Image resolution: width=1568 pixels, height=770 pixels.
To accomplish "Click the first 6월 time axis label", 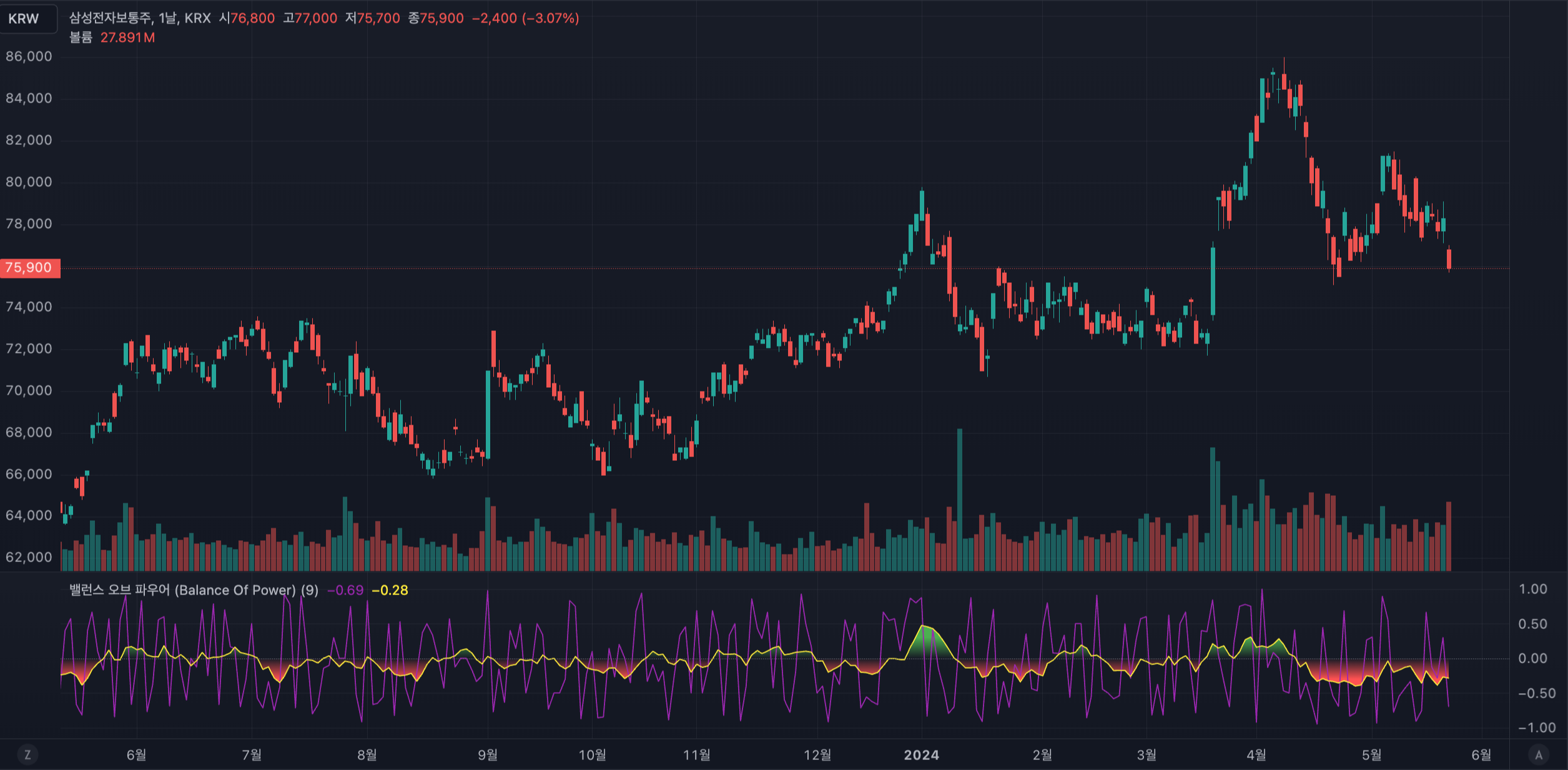I will 137,755.
